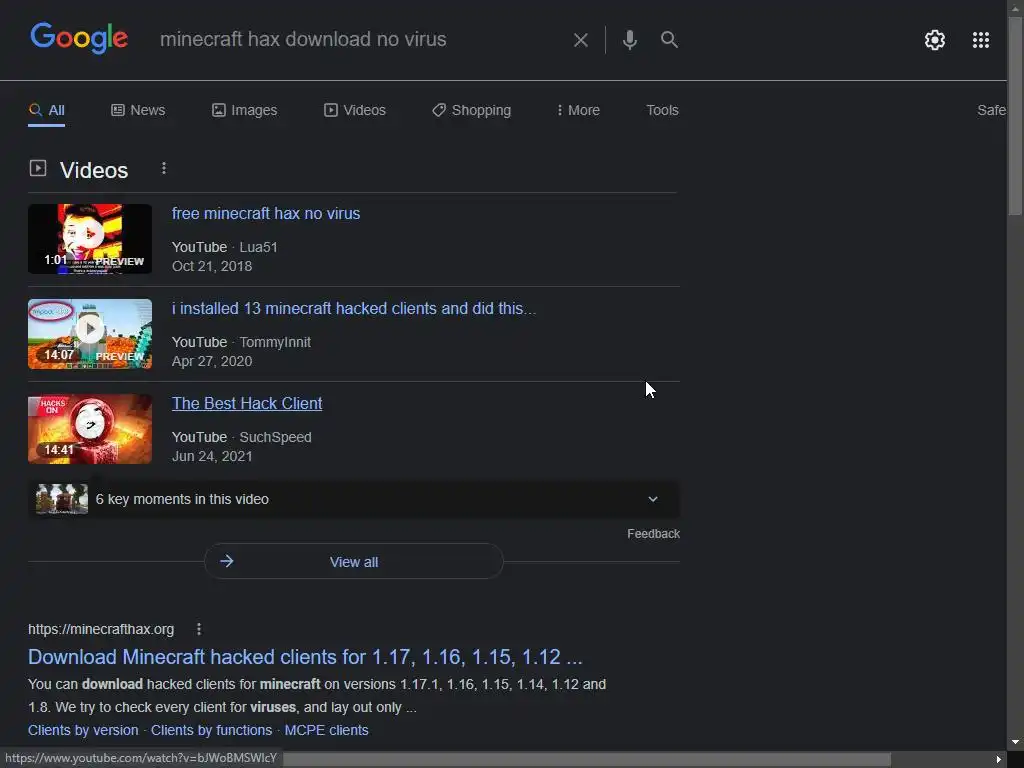Open search Tools

pos(662,110)
